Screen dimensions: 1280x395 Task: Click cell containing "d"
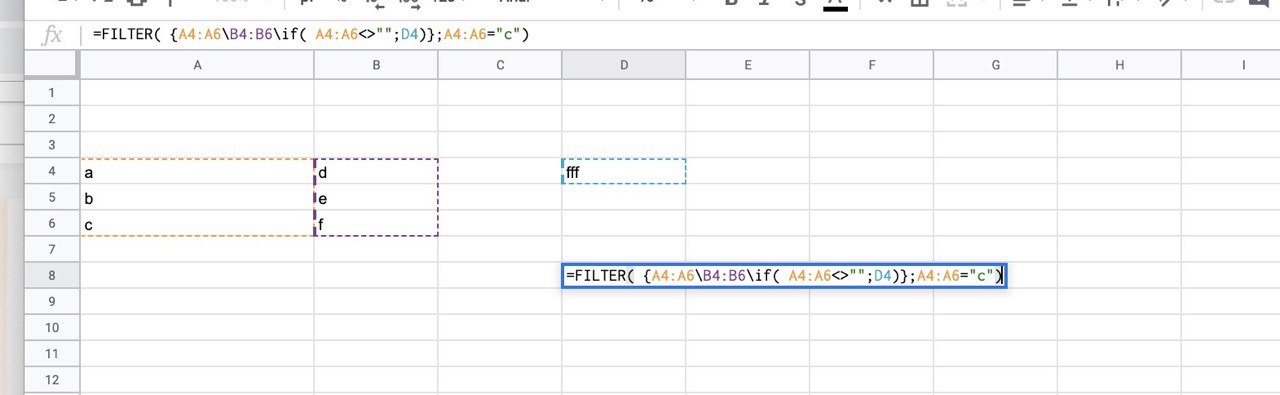click(x=376, y=172)
